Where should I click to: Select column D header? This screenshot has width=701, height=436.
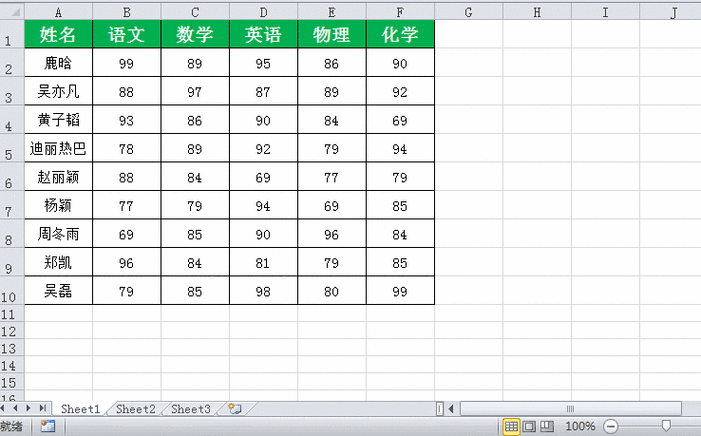263,12
